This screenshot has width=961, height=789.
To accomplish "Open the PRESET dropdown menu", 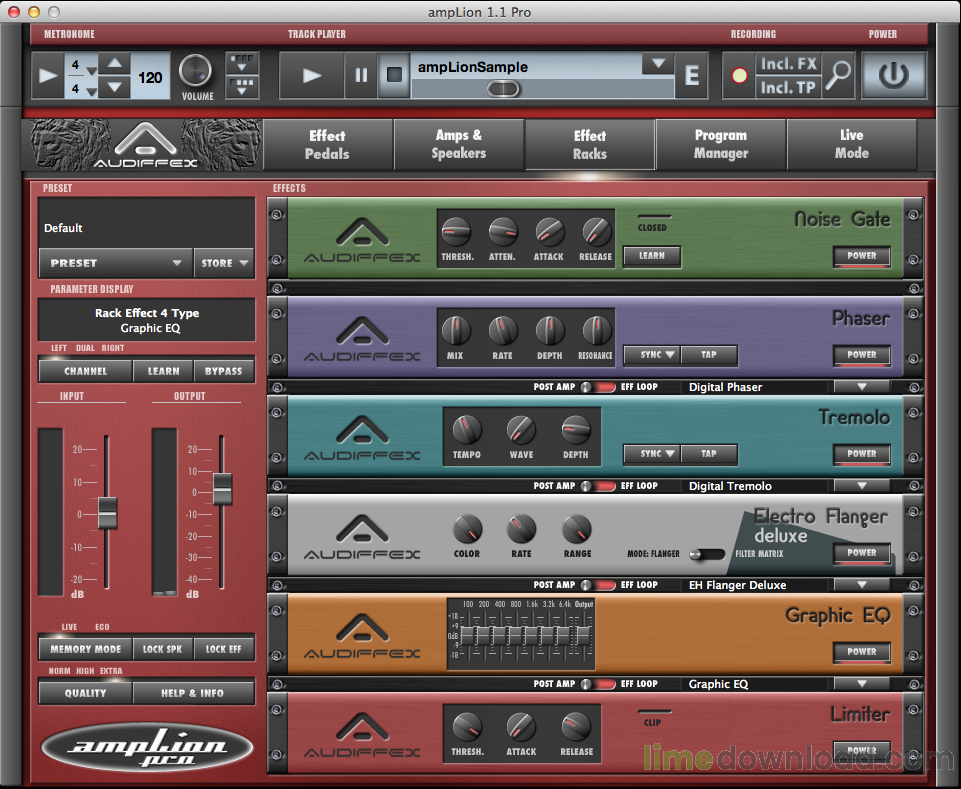I will tap(116, 263).
